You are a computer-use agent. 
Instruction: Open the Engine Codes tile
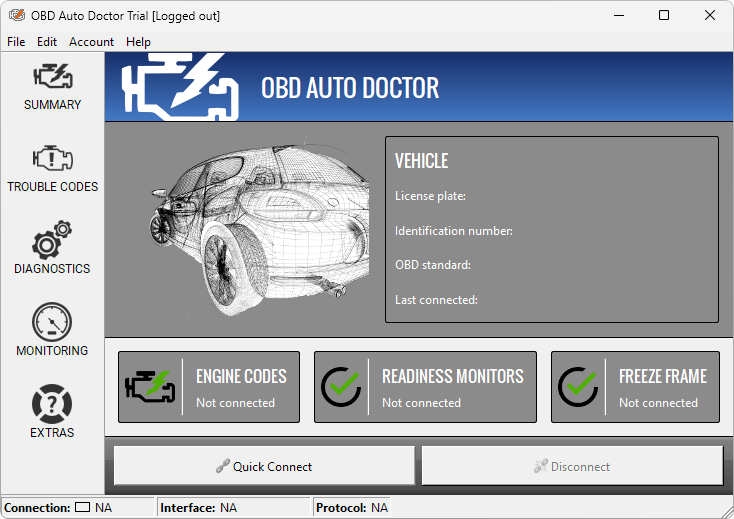(209, 387)
